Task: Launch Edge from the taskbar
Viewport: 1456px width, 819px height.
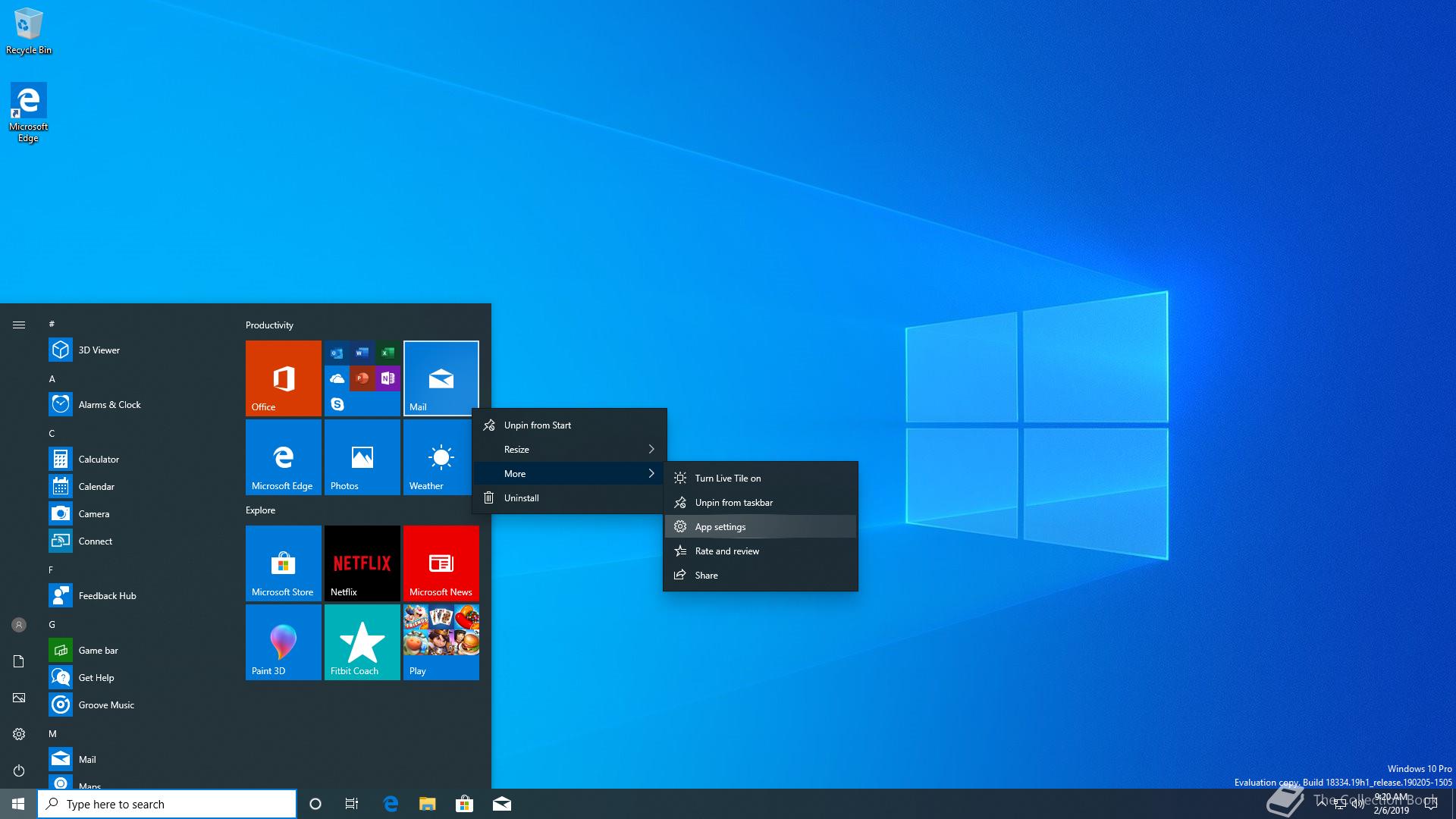Action: point(391,804)
